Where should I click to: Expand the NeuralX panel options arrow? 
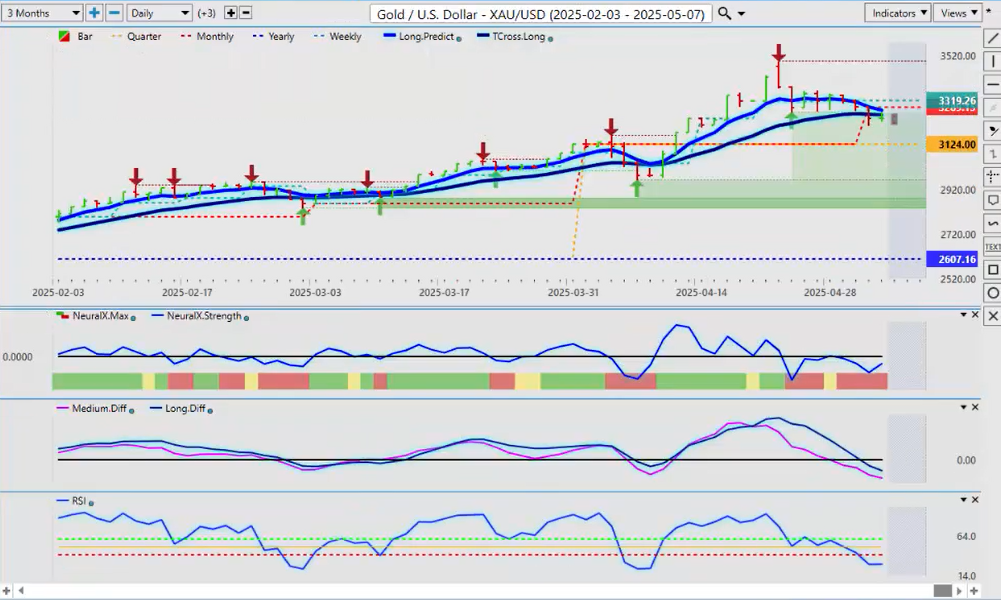click(963, 315)
